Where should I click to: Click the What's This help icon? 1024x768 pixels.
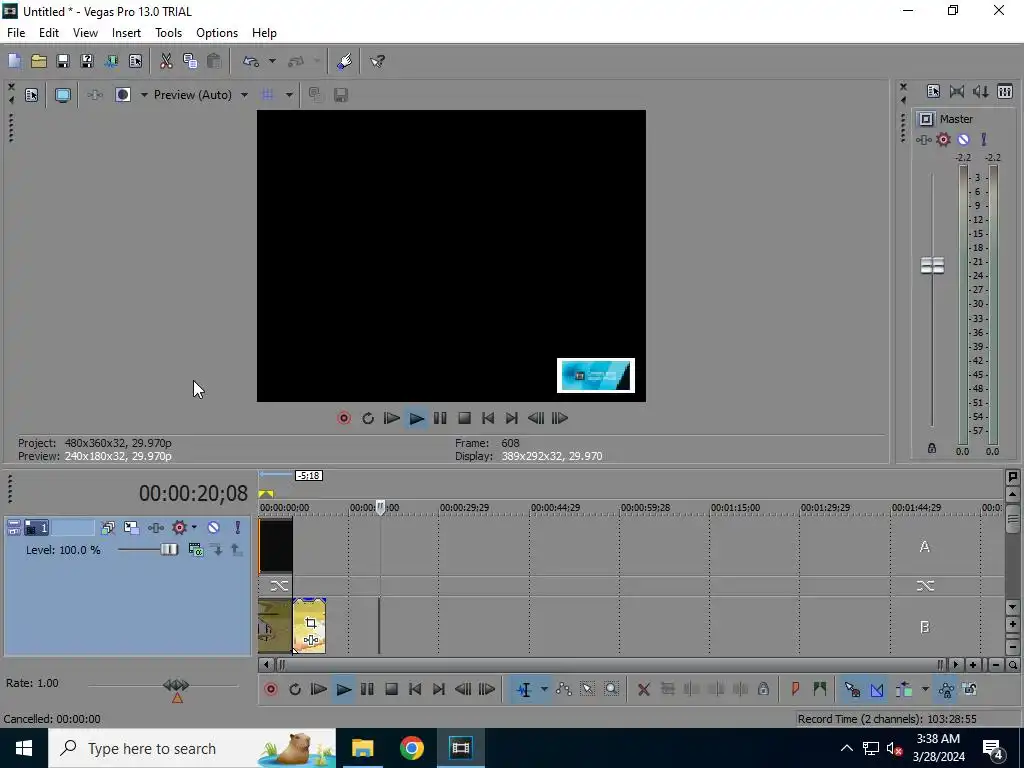click(x=377, y=61)
